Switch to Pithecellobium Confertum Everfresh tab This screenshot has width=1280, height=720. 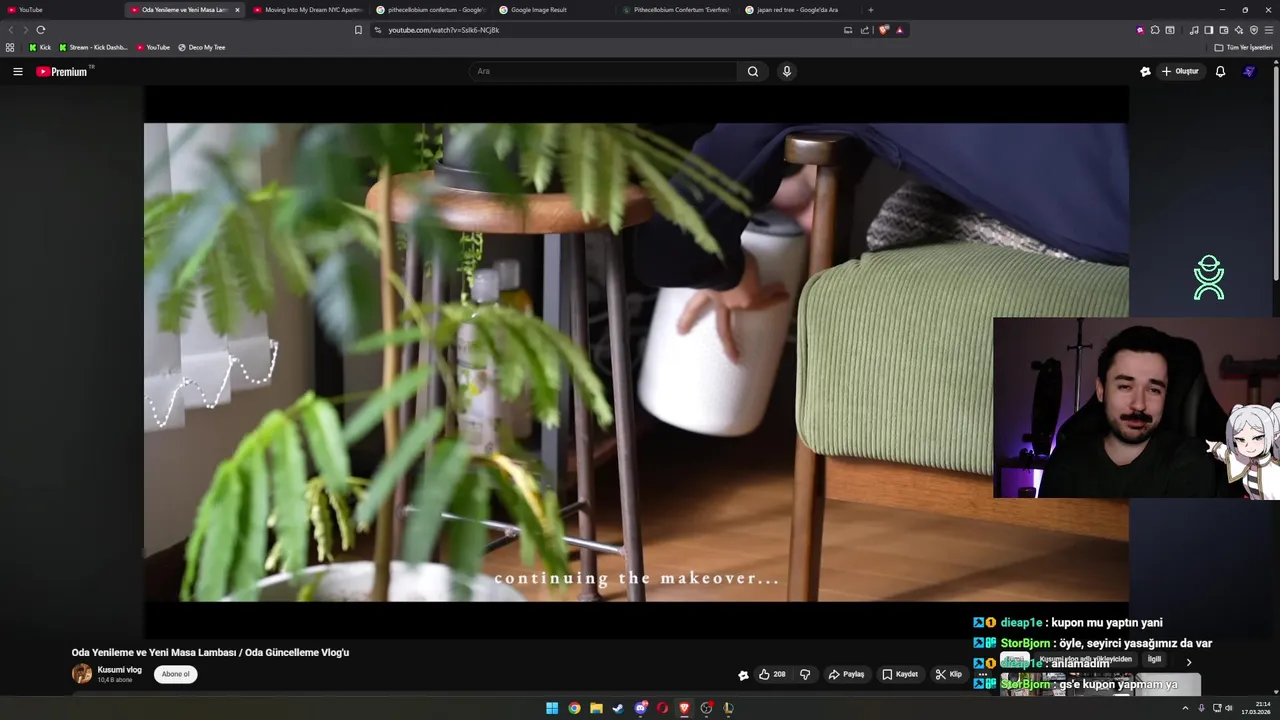tap(677, 10)
